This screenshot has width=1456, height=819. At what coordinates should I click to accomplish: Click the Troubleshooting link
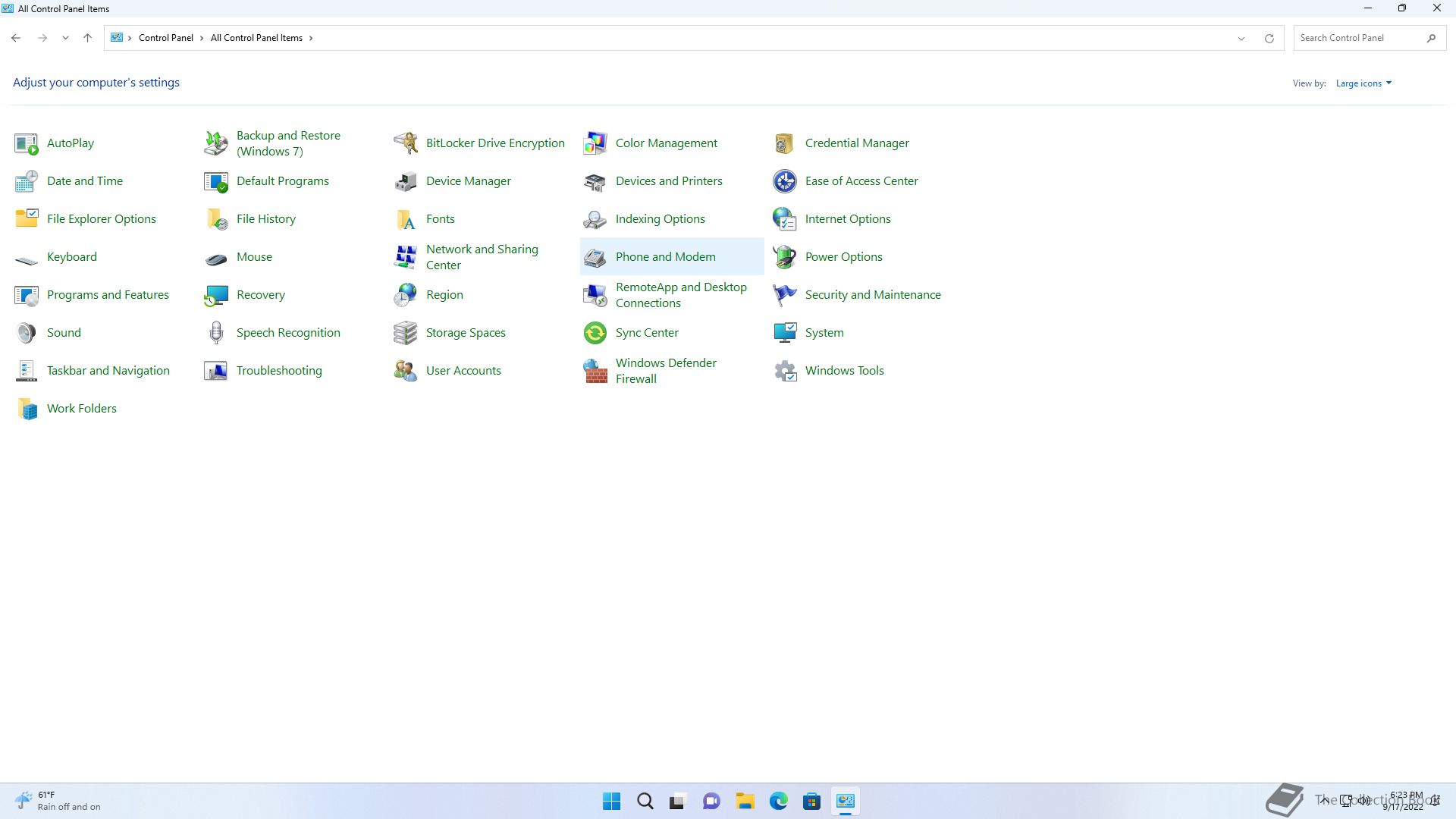tap(279, 371)
